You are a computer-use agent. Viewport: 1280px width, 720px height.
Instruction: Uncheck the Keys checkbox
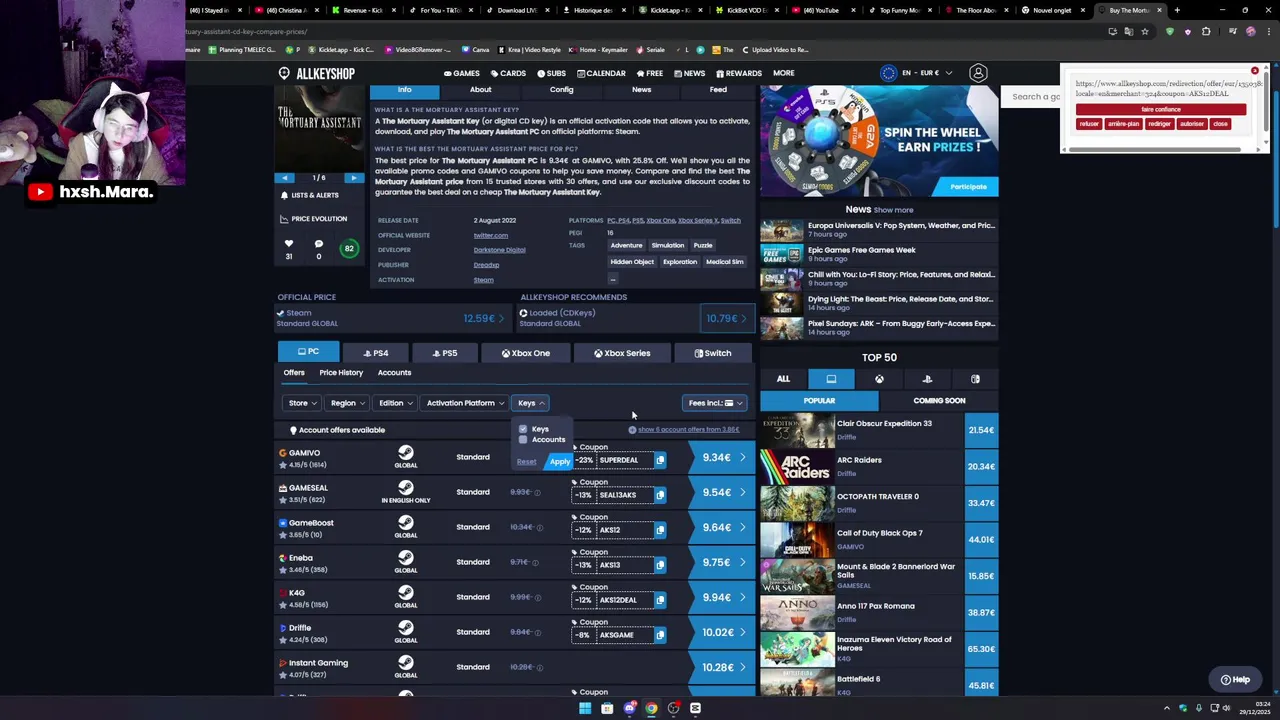coord(523,429)
